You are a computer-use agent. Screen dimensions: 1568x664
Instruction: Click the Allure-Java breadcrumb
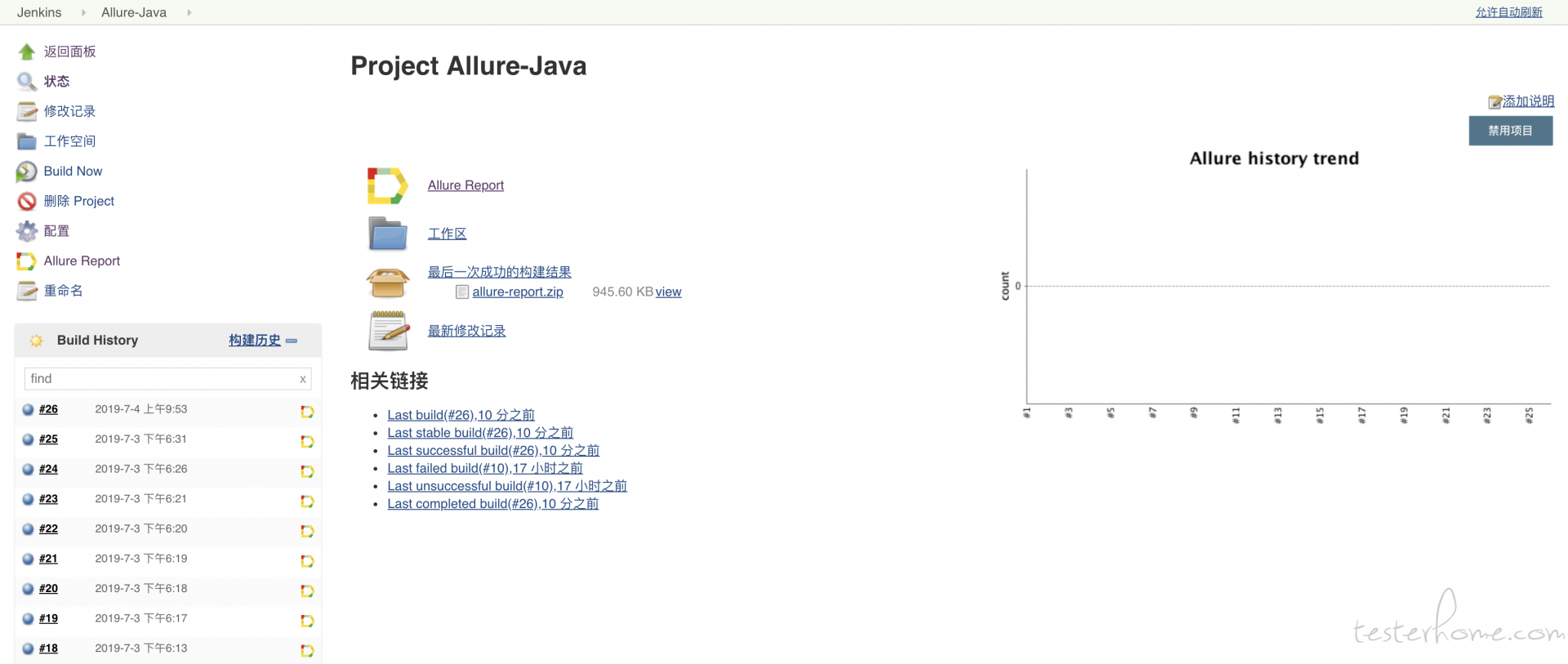[x=134, y=12]
